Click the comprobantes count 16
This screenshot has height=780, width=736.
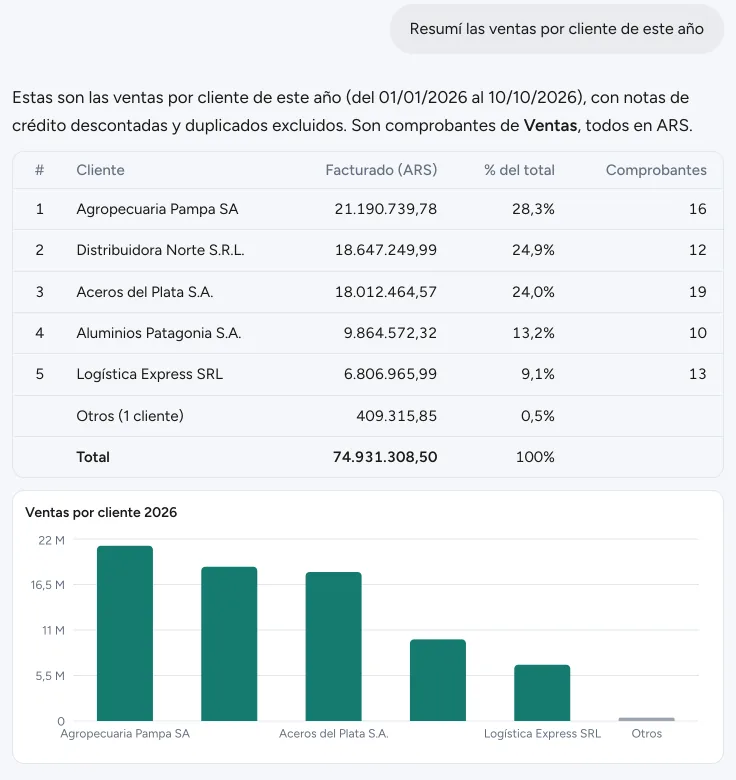698,209
